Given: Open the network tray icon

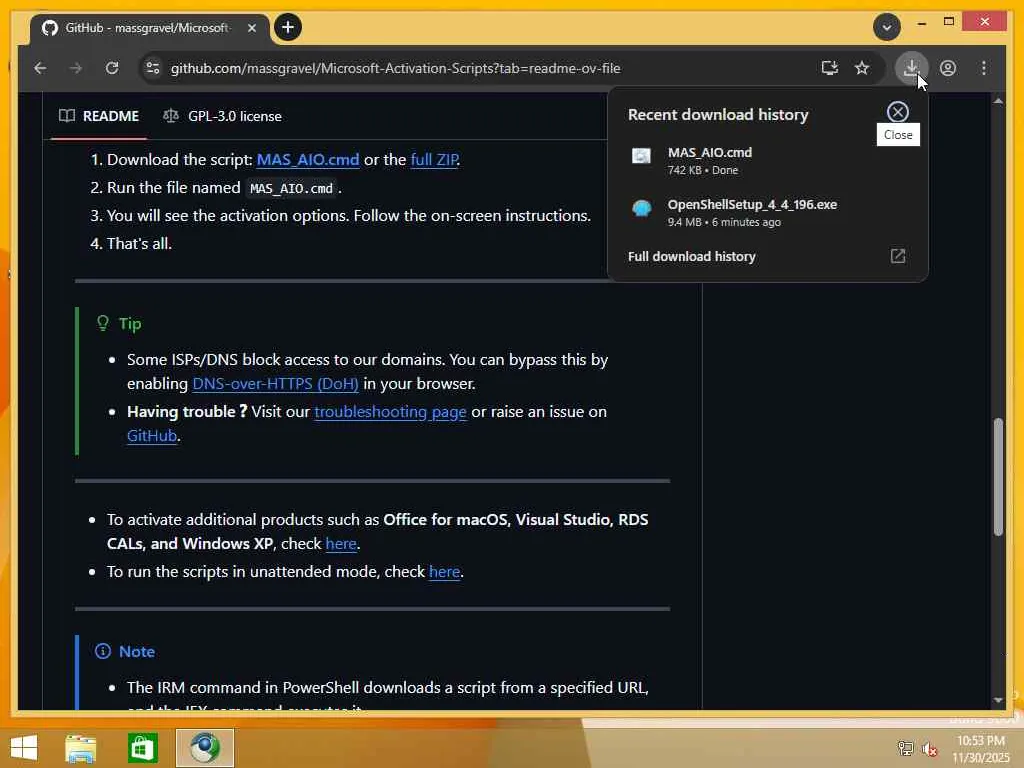Looking at the screenshot, I should pyautogui.click(x=905, y=748).
